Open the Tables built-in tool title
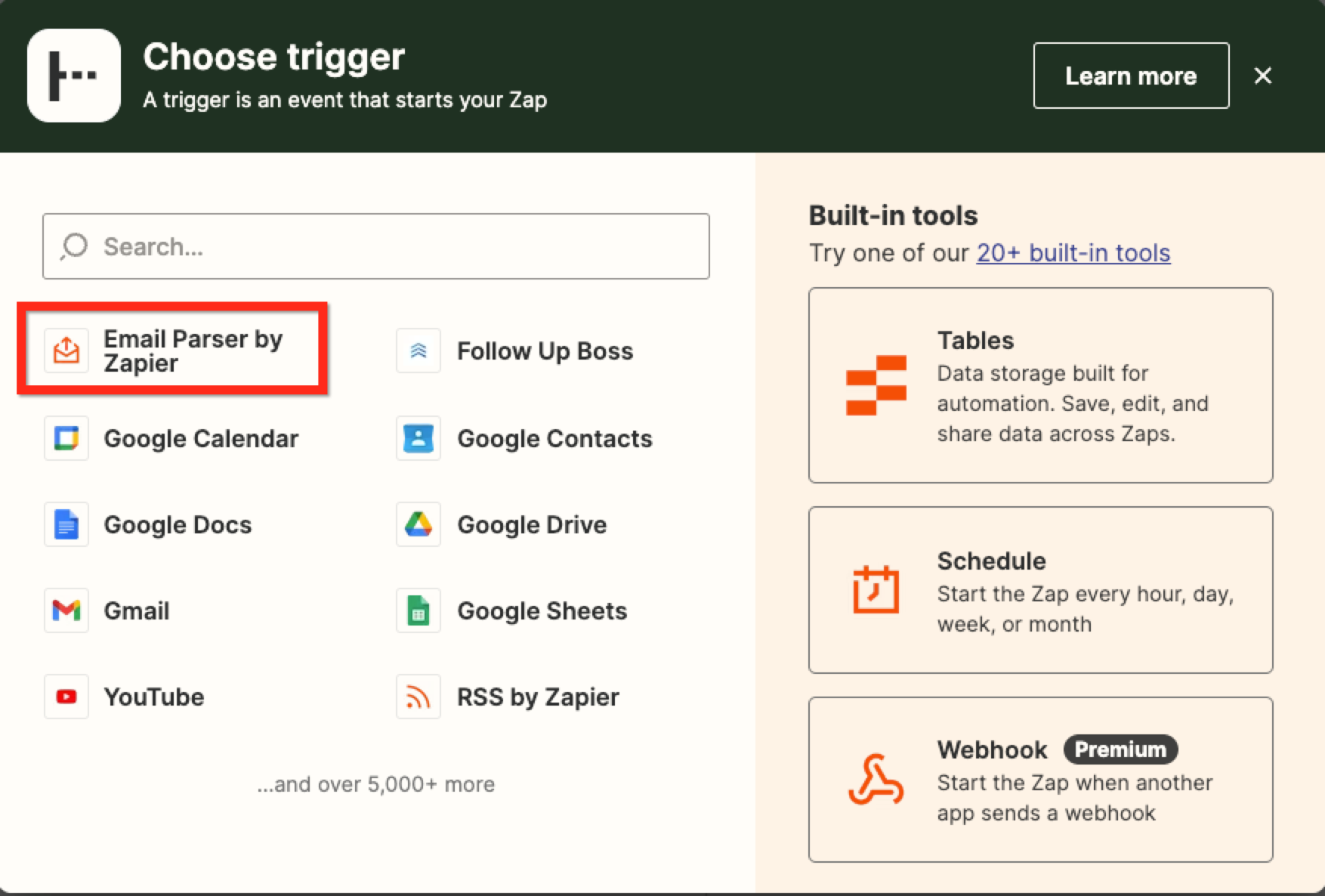 [975, 340]
